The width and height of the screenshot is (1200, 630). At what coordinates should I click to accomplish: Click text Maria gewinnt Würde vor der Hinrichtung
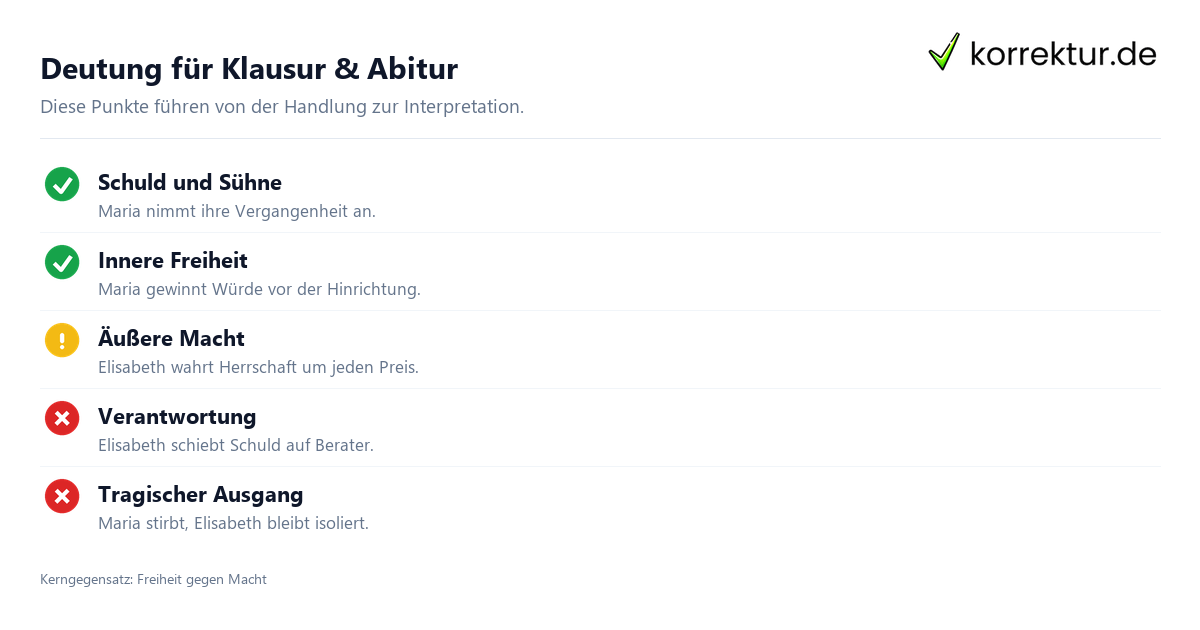coord(259,290)
